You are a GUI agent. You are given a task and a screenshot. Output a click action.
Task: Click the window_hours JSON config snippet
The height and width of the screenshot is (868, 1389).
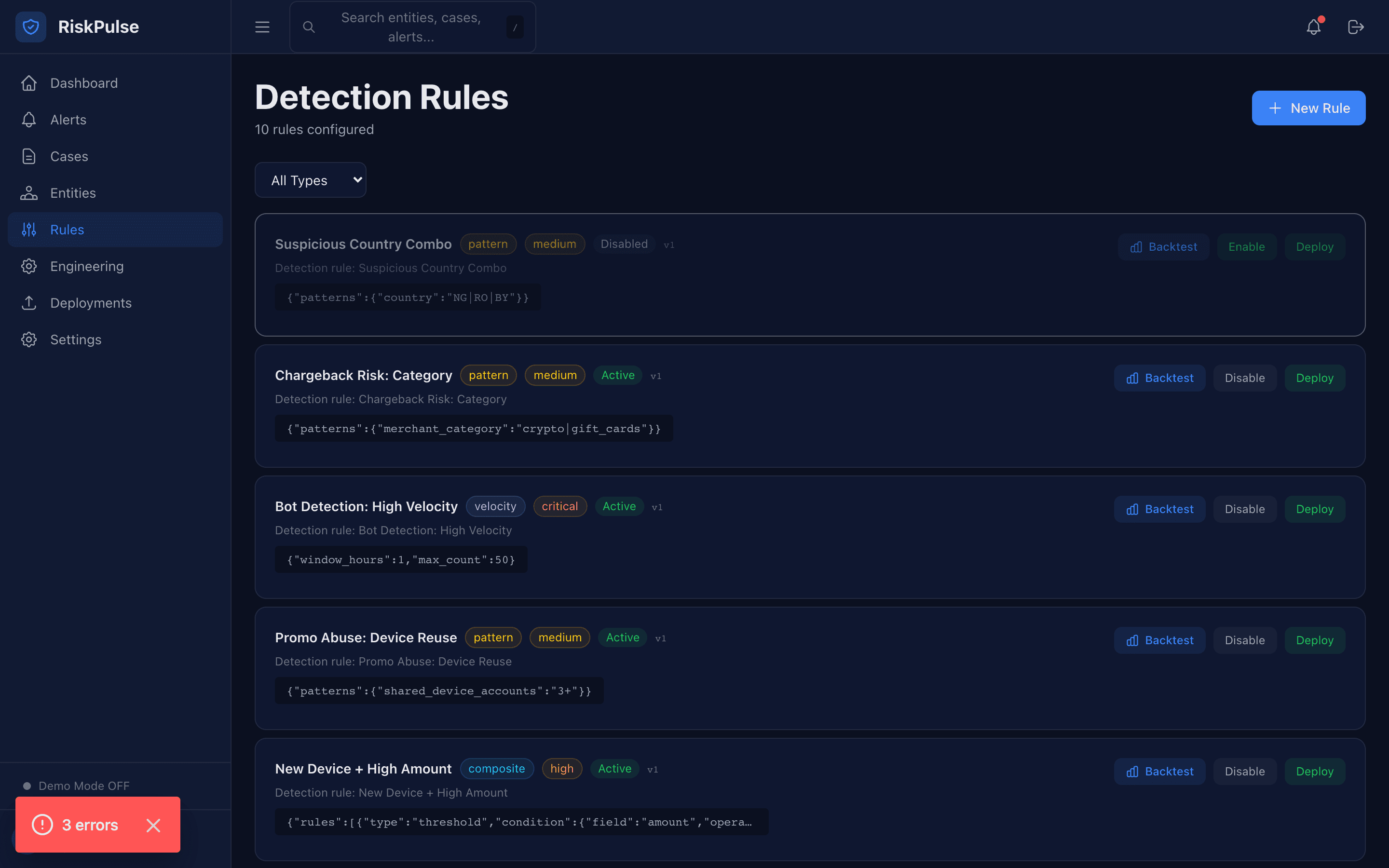[x=401, y=560]
